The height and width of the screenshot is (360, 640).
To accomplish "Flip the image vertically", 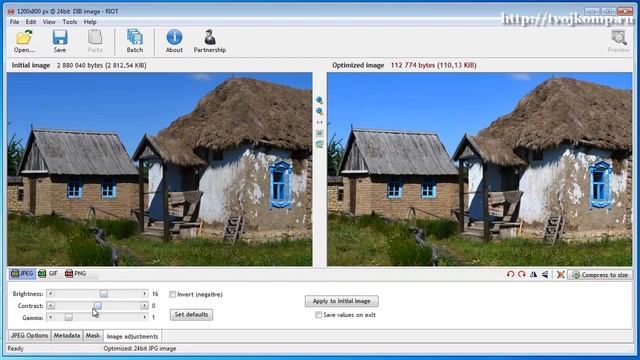I will (545, 275).
